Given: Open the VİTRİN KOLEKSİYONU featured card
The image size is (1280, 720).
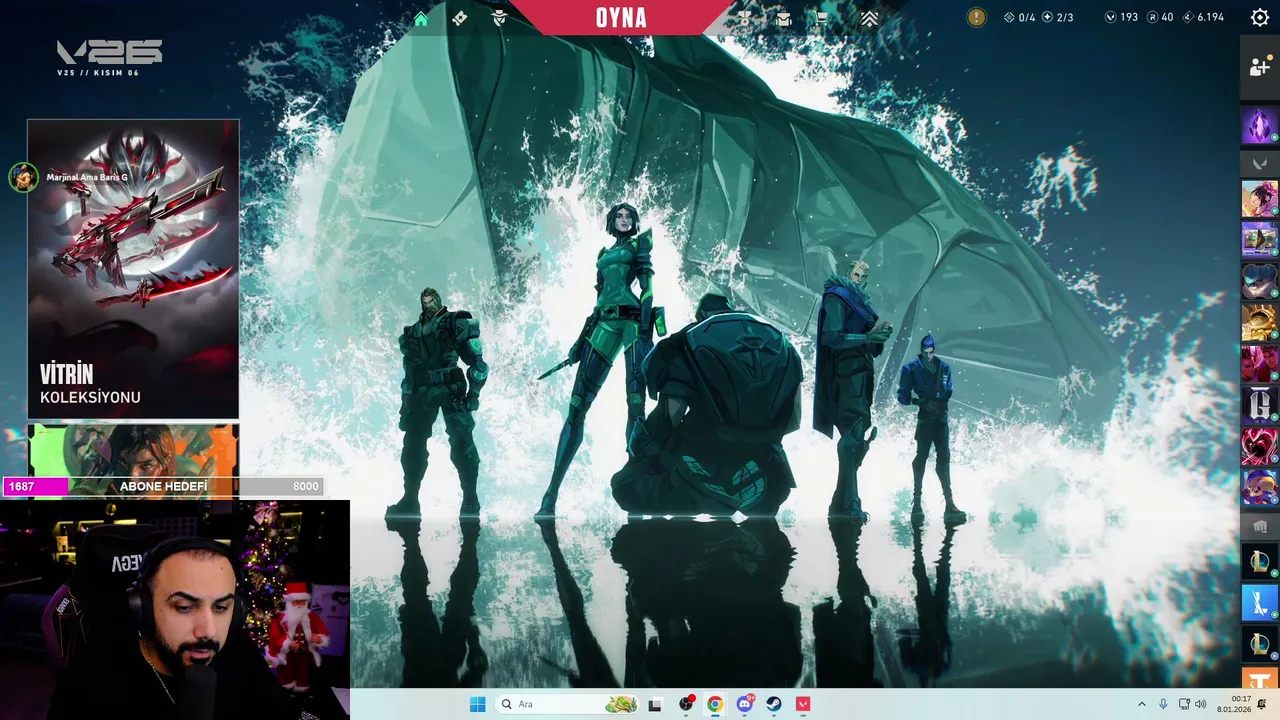Looking at the screenshot, I should tap(133, 269).
